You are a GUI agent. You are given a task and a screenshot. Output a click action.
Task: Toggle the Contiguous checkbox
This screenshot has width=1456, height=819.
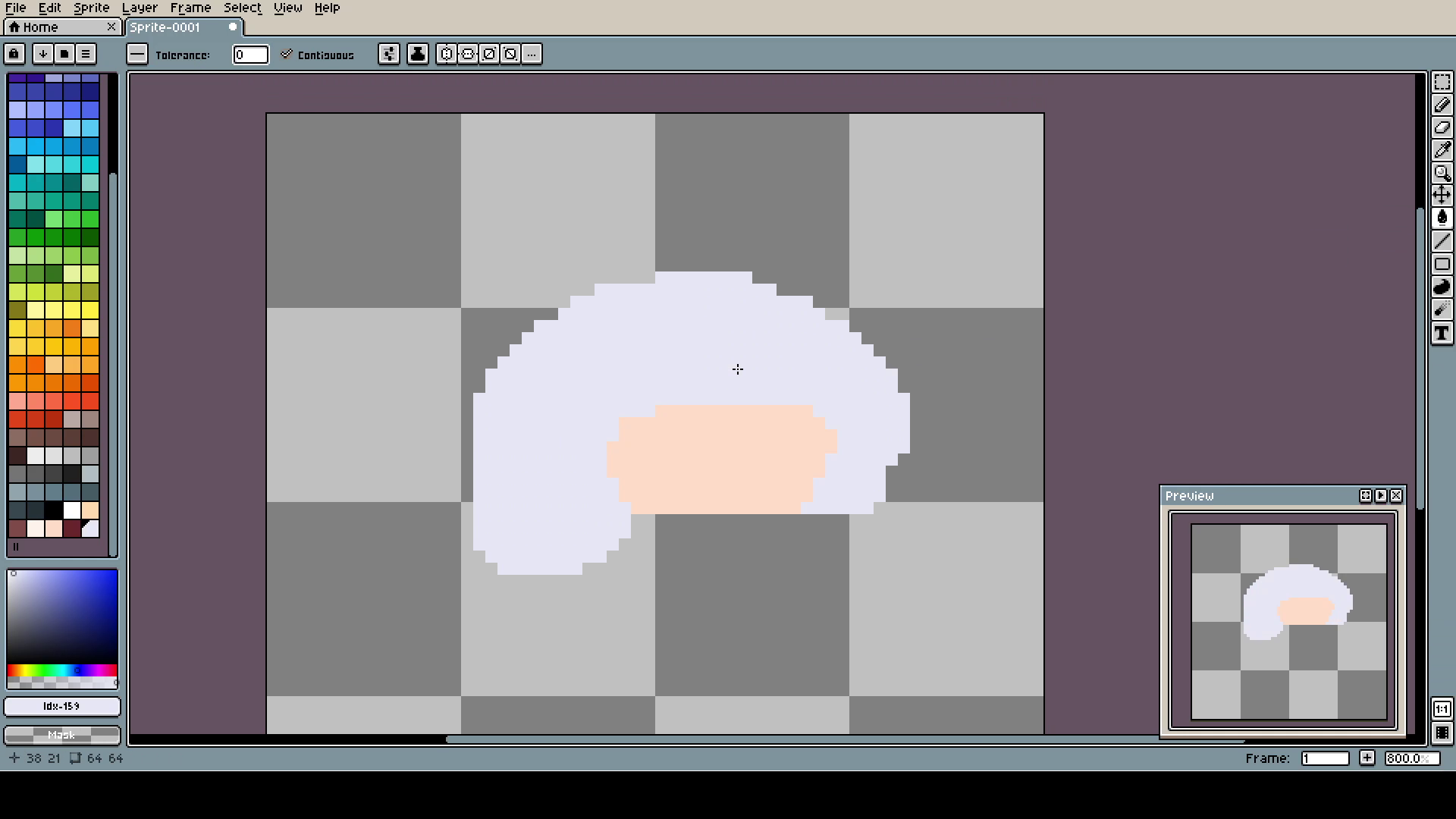click(317, 55)
